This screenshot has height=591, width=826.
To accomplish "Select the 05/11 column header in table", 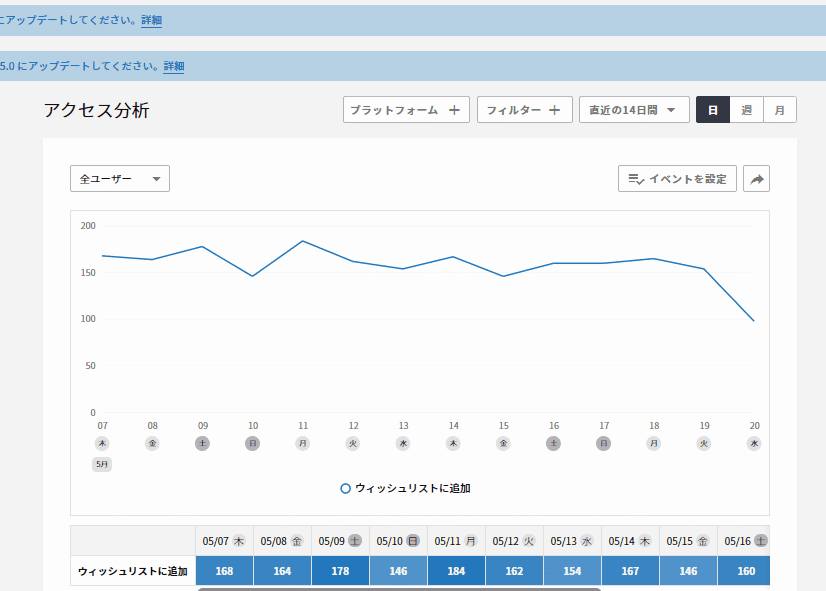I will [456, 541].
